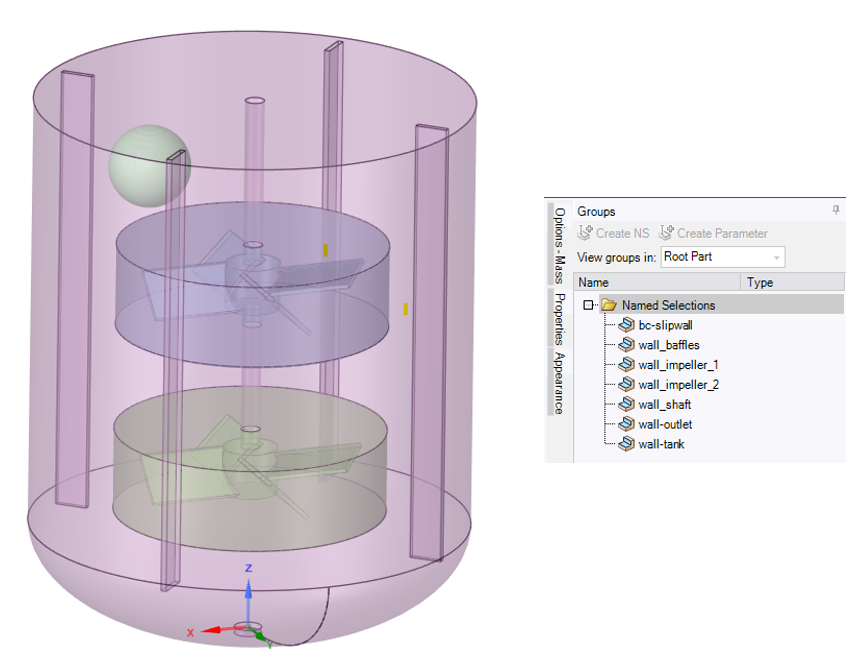This screenshot has width=857, height=670.
Task: Open the Options - Mass side tab
Action: [x=560, y=246]
